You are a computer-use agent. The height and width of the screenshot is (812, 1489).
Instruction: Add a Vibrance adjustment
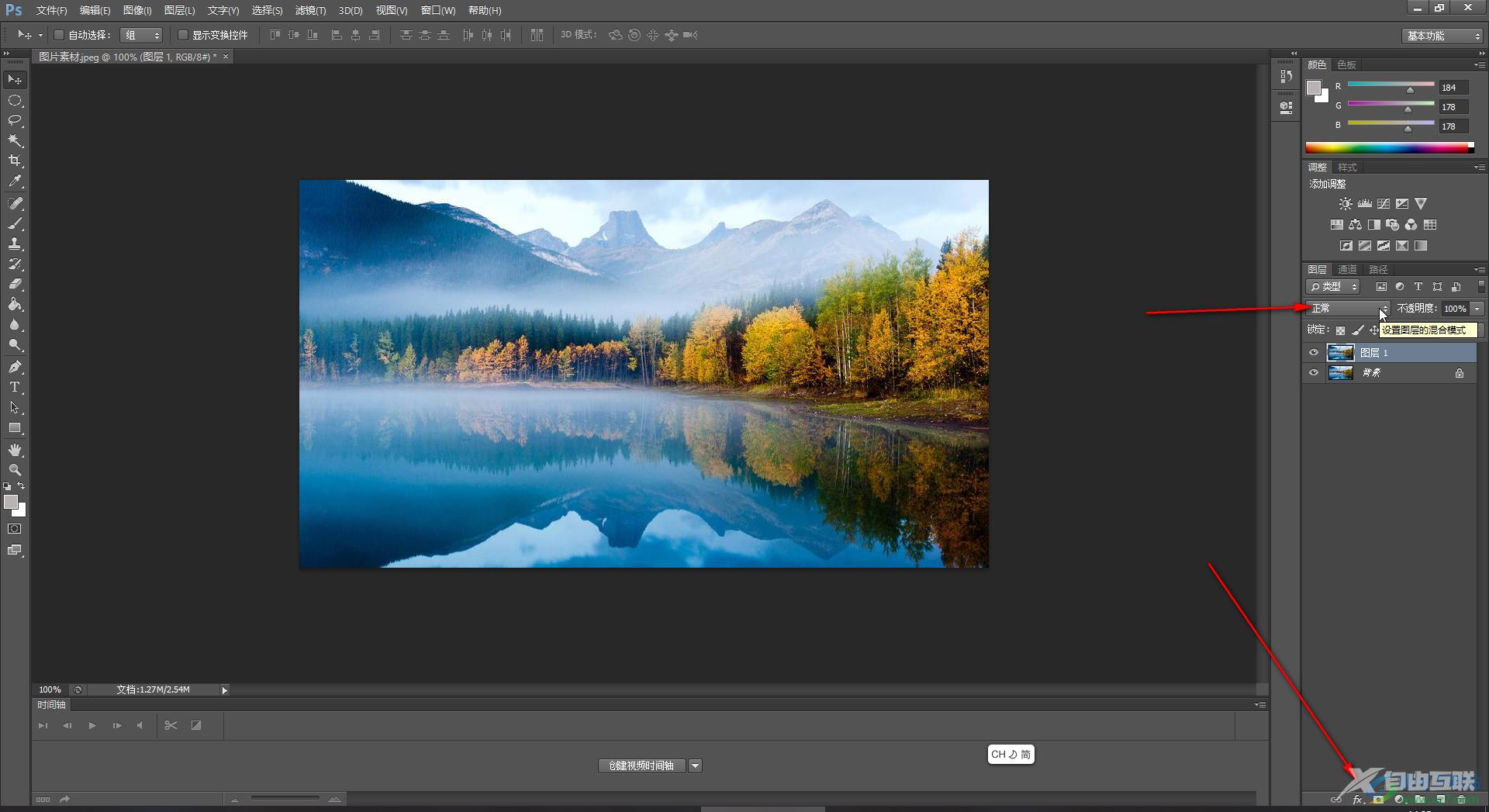click(x=1420, y=204)
